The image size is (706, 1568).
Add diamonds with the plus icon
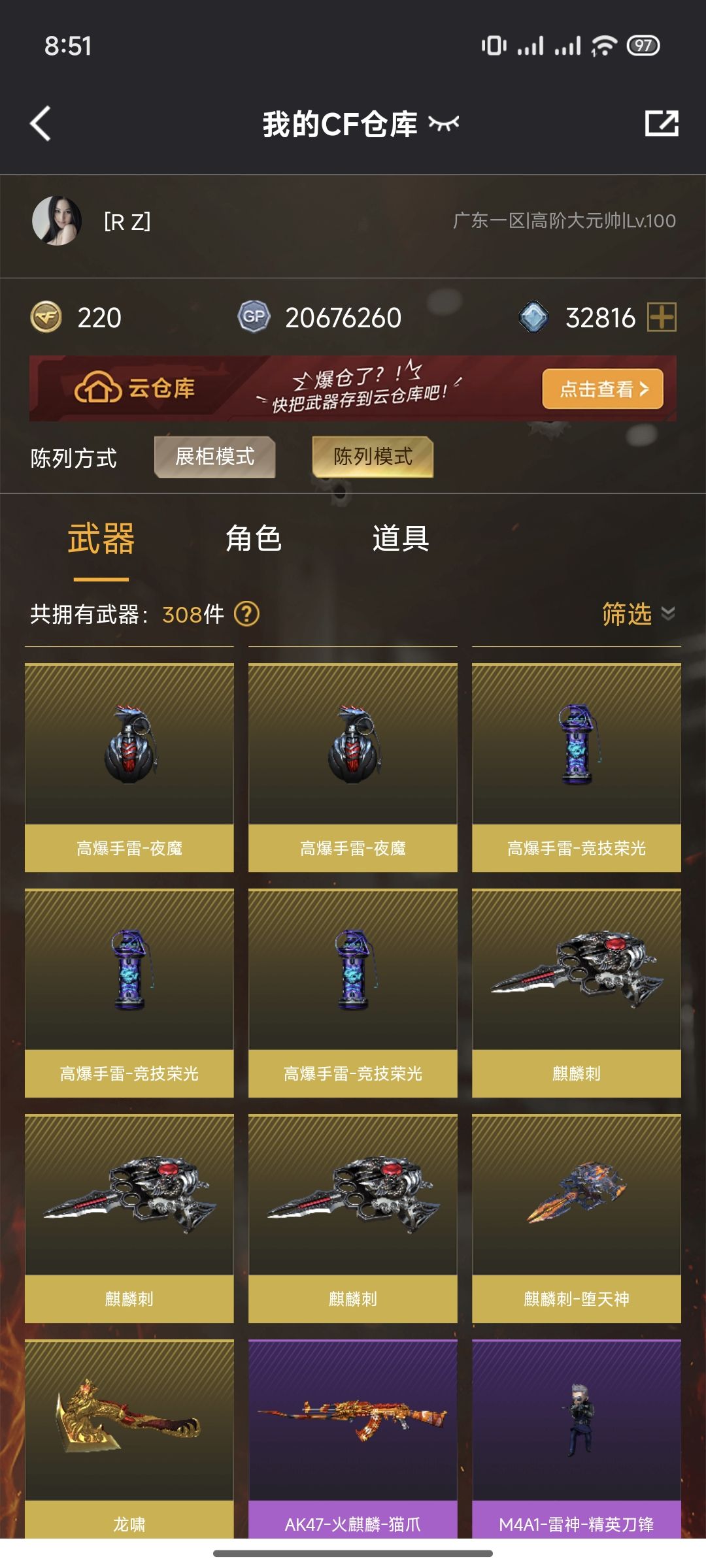[662, 318]
